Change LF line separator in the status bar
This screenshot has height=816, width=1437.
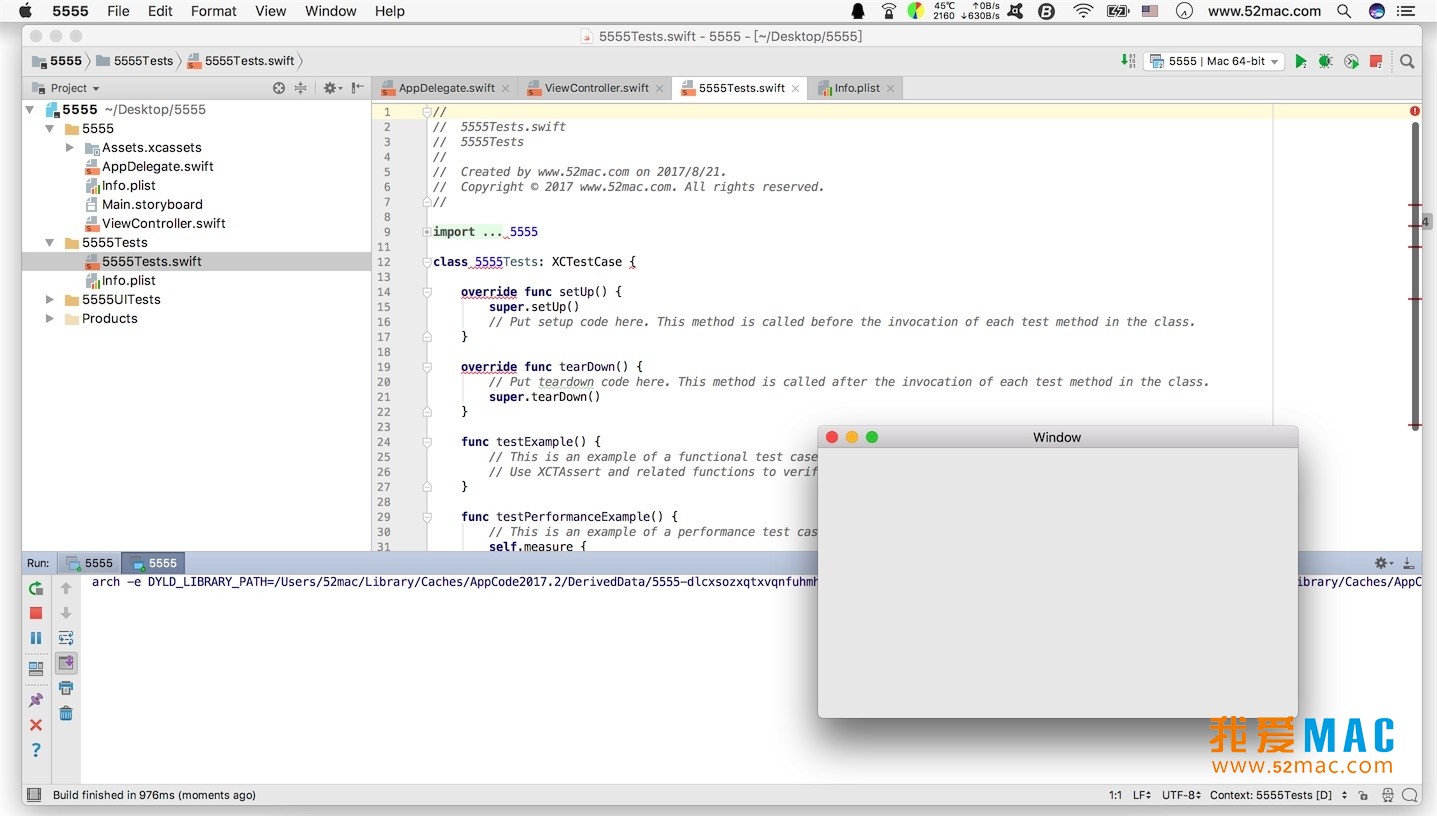tap(1142, 795)
